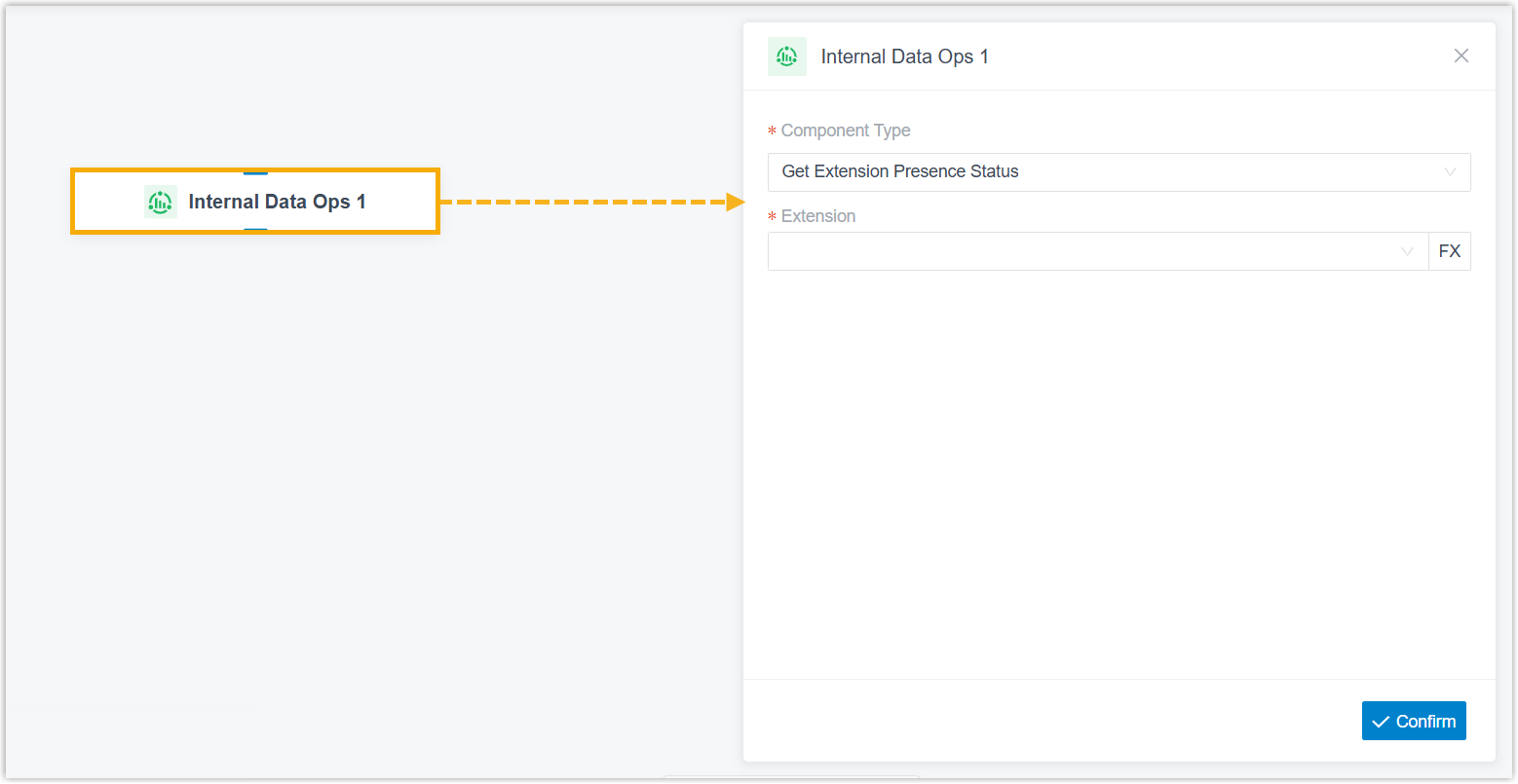Viewport: 1518px width, 784px height.
Task: Click the panel title Internal Data Ops 1
Action: tap(905, 56)
